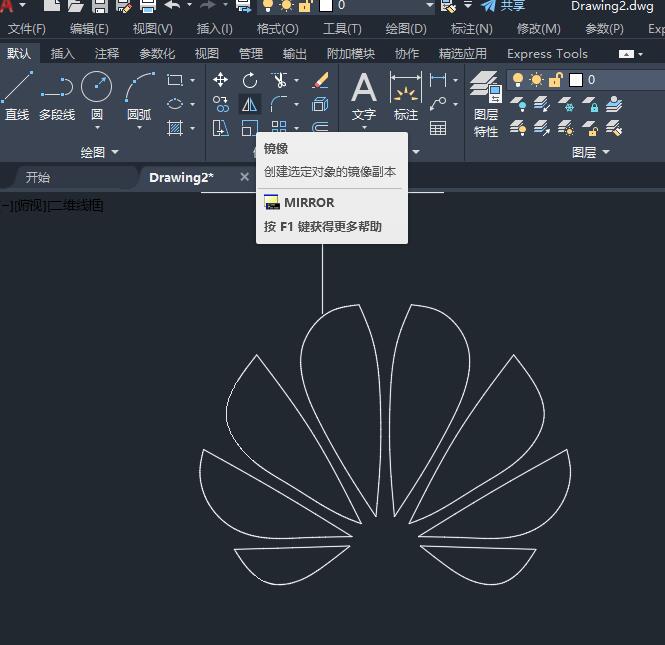Click the Make Current layer icon

pyautogui.click(x=614, y=104)
